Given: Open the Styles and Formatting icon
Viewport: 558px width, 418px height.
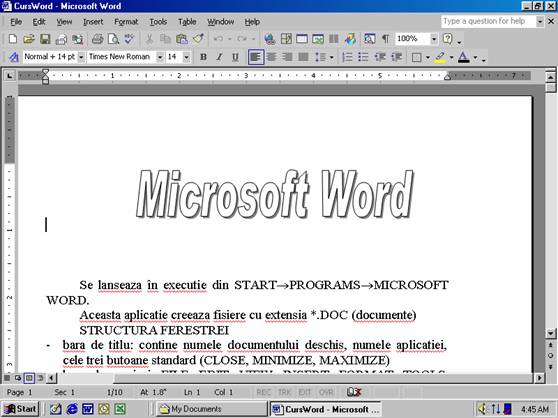Looking at the screenshot, I should pyautogui.click(x=14, y=57).
